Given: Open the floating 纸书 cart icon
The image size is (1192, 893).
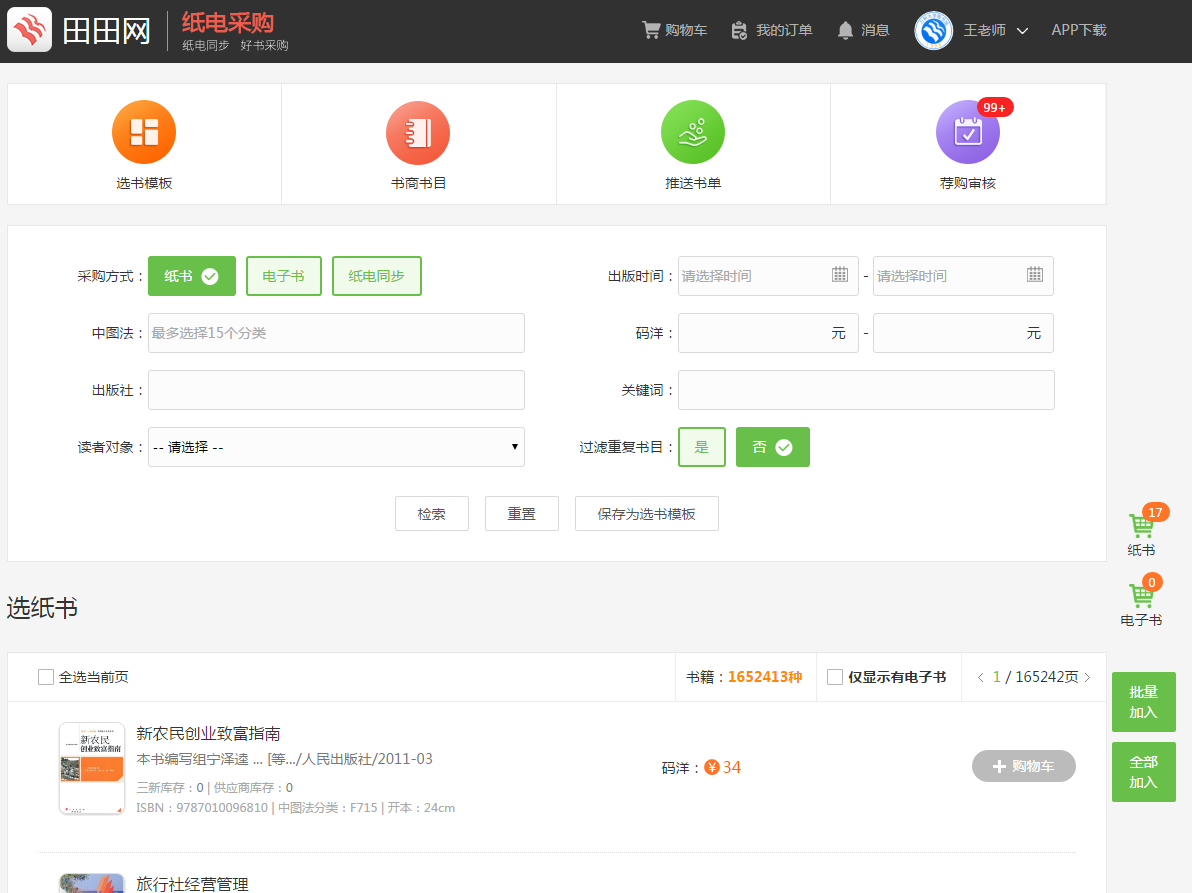Looking at the screenshot, I should (x=1141, y=525).
